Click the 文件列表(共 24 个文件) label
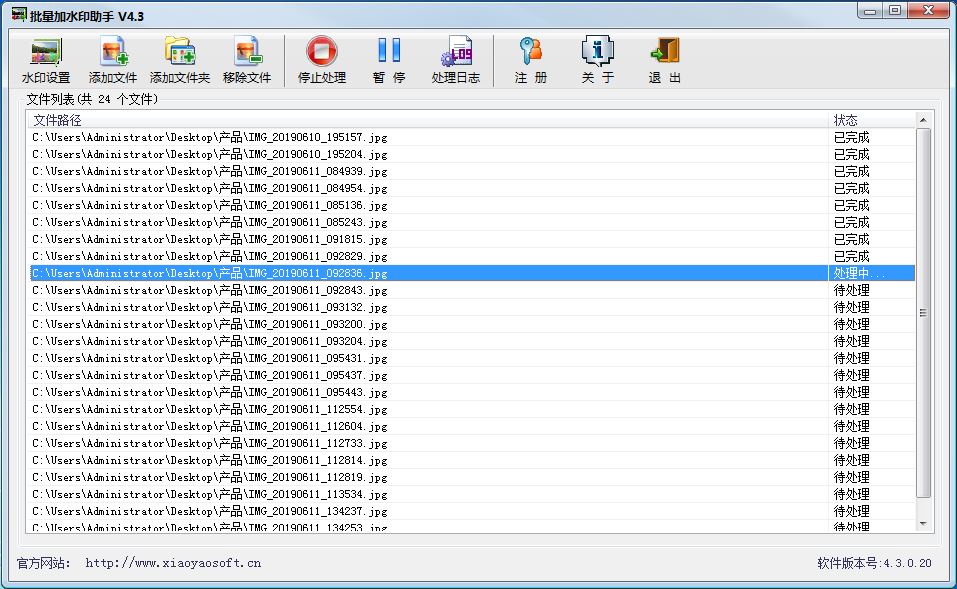The width and height of the screenshot is (957, 589). click(x=92, y=99)
